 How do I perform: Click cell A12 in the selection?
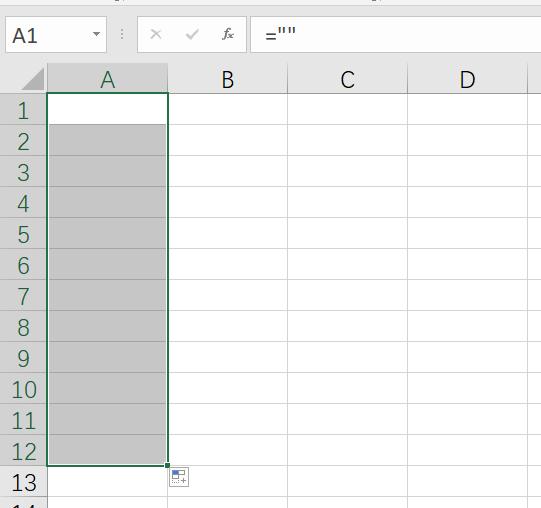108,450
